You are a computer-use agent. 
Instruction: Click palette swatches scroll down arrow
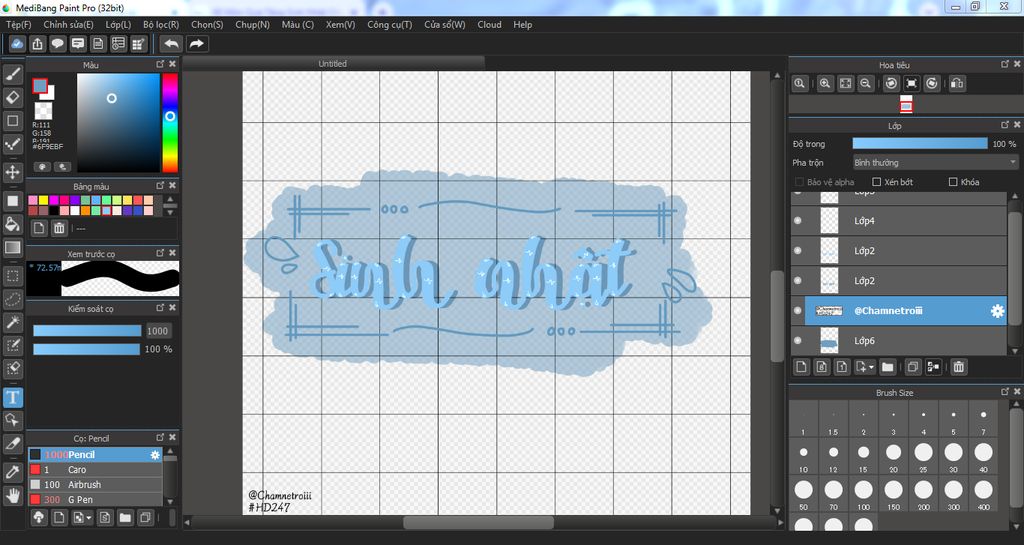coord(170,212)
